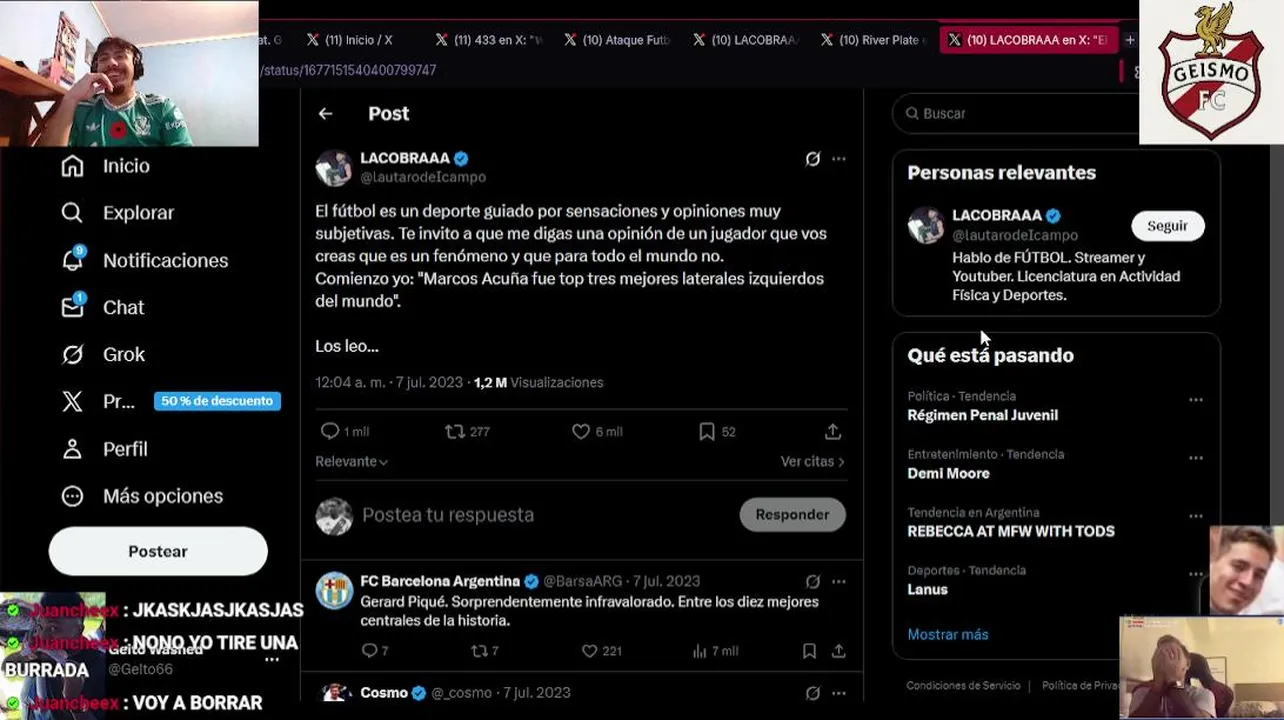Open LACOBRAAA avatar in Personas relevantes

pyautogui.click(x=925, y=225)
